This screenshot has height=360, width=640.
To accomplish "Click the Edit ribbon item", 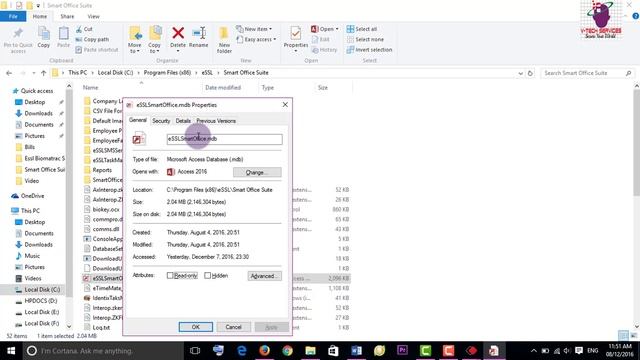I will coord(320,40).
